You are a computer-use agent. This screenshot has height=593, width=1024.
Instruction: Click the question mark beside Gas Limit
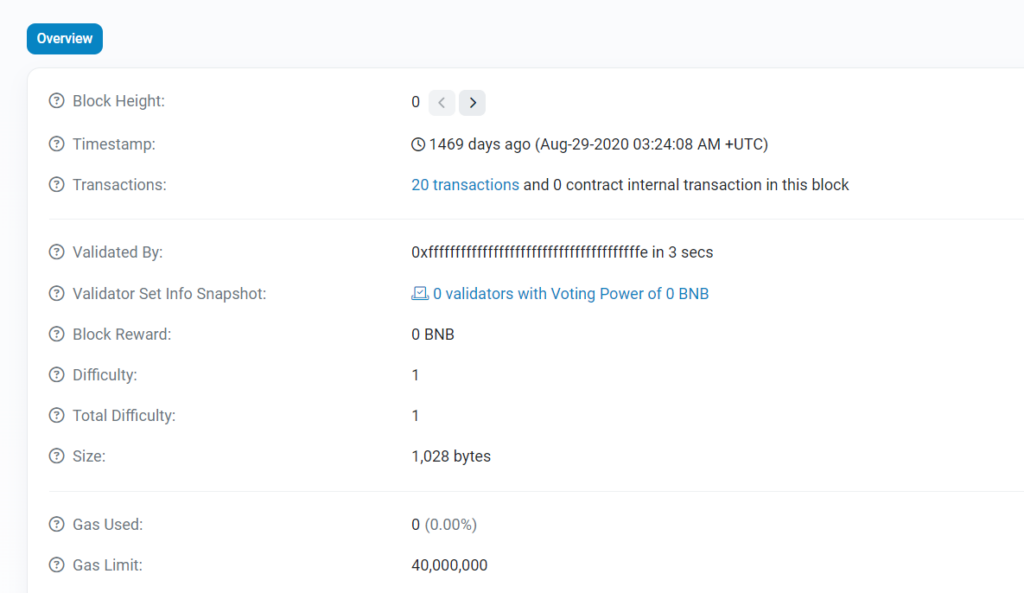point(57,565)
